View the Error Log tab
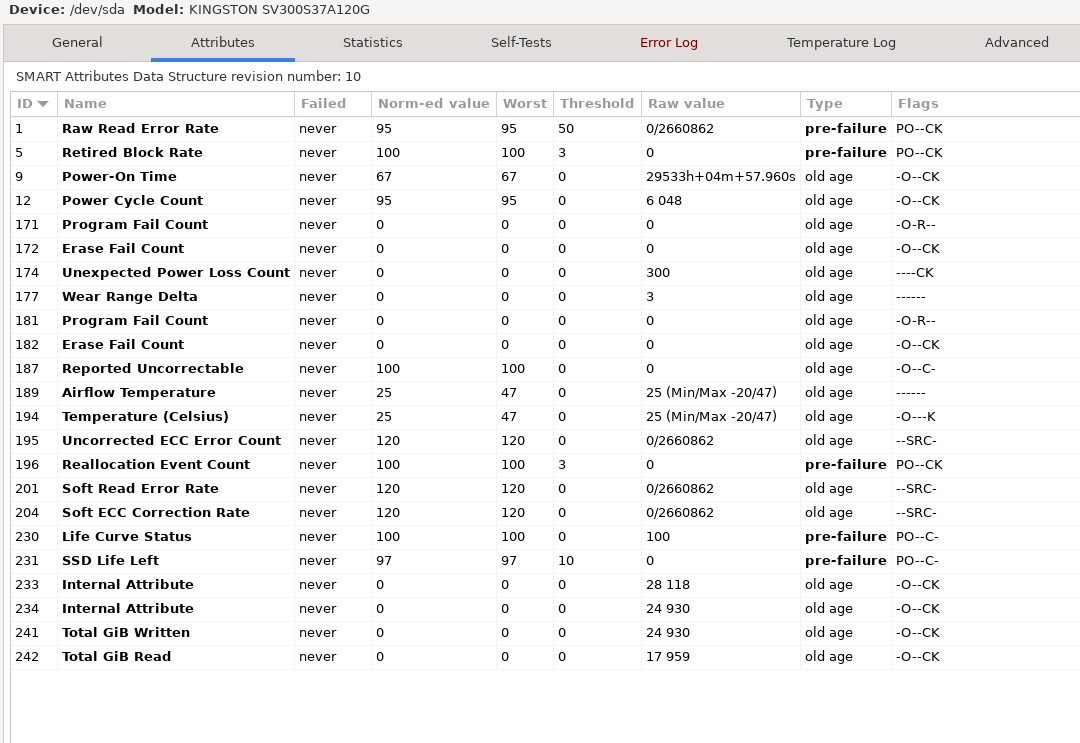Screen dimensions: 1080x743 (669, 43)
